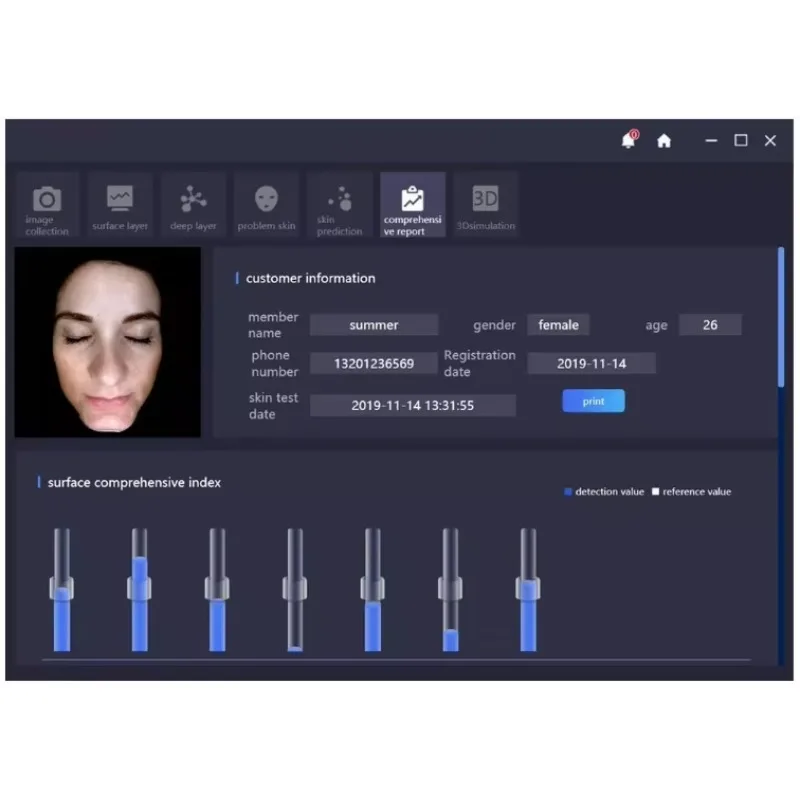Edit the member name field showing summer
Screen dimensions: 800x800
(373, 324)
